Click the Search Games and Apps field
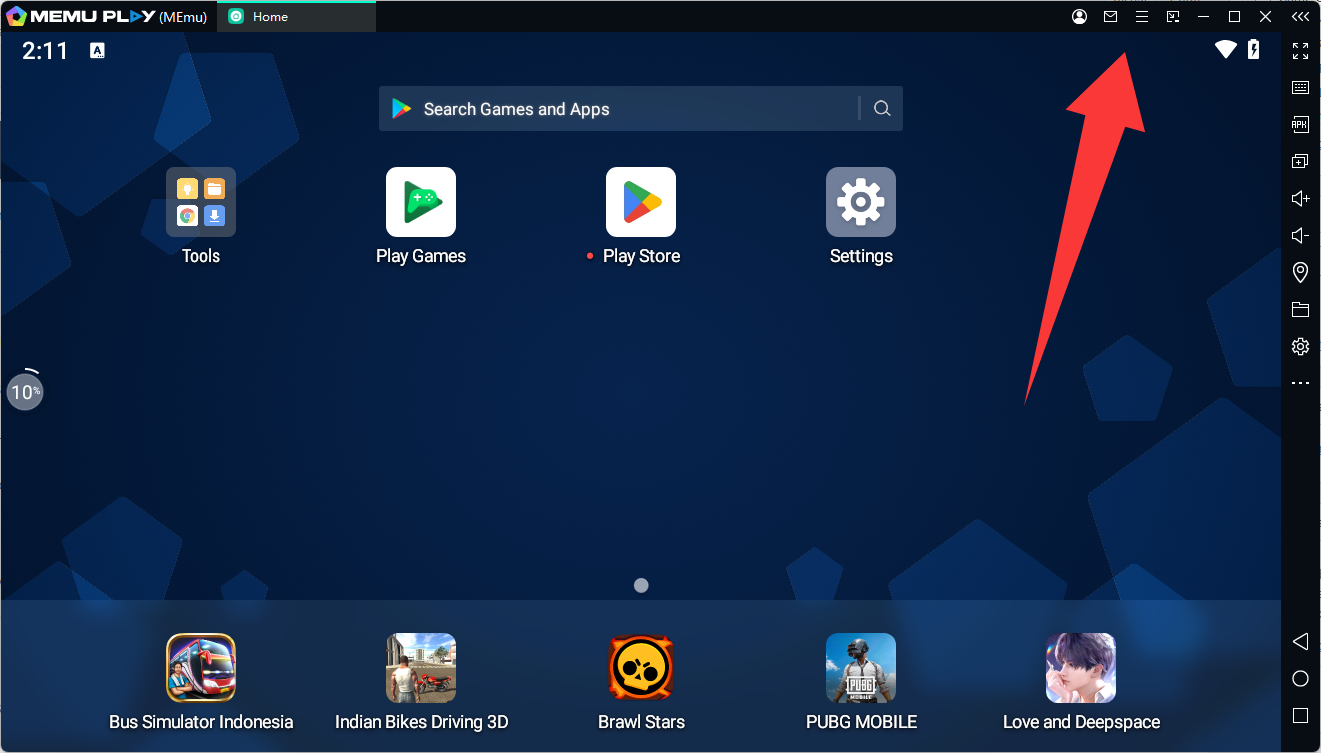The width and height of the screenshot is (1321, 753). (620, 109)
